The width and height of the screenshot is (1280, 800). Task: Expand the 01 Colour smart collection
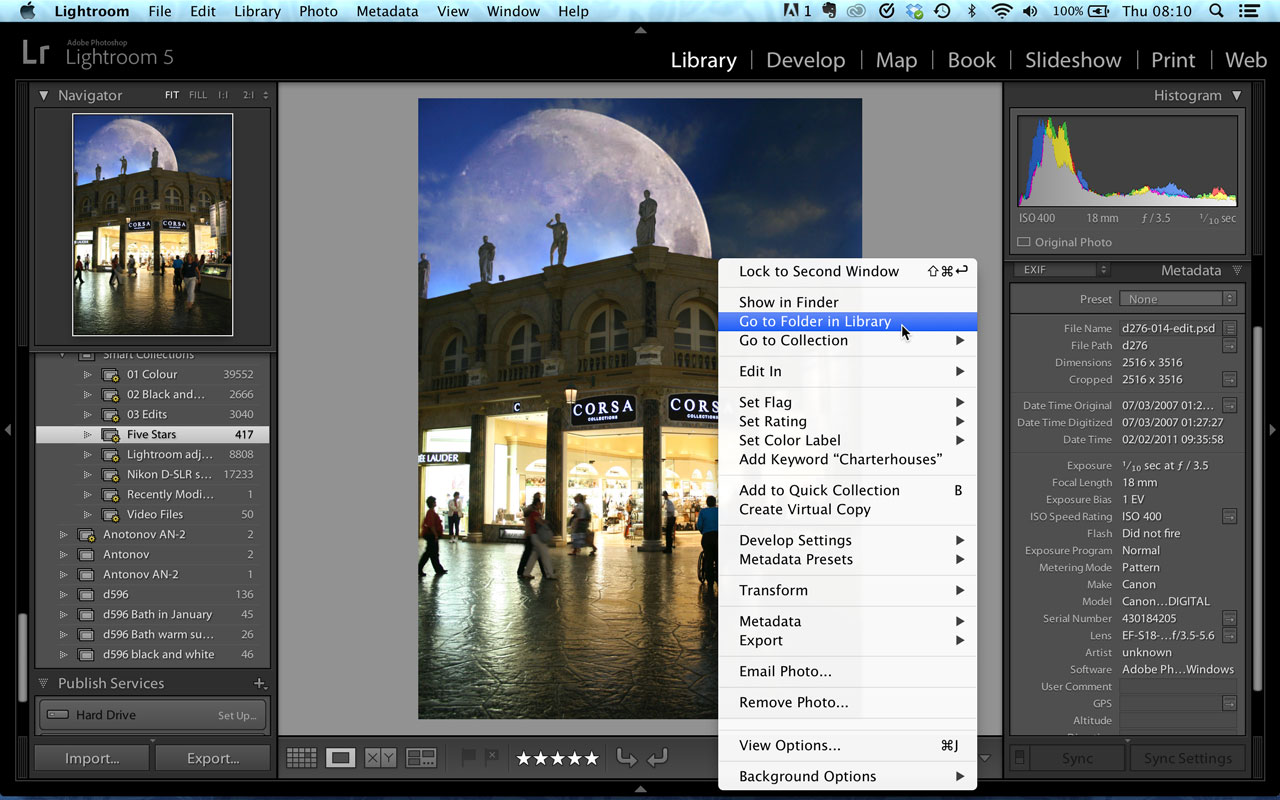(87, 374)
